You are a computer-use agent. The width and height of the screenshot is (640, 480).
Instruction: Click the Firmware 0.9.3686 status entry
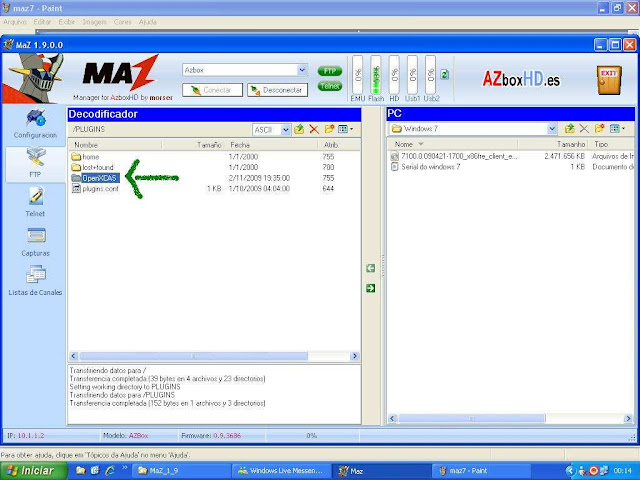coord(211,436)
